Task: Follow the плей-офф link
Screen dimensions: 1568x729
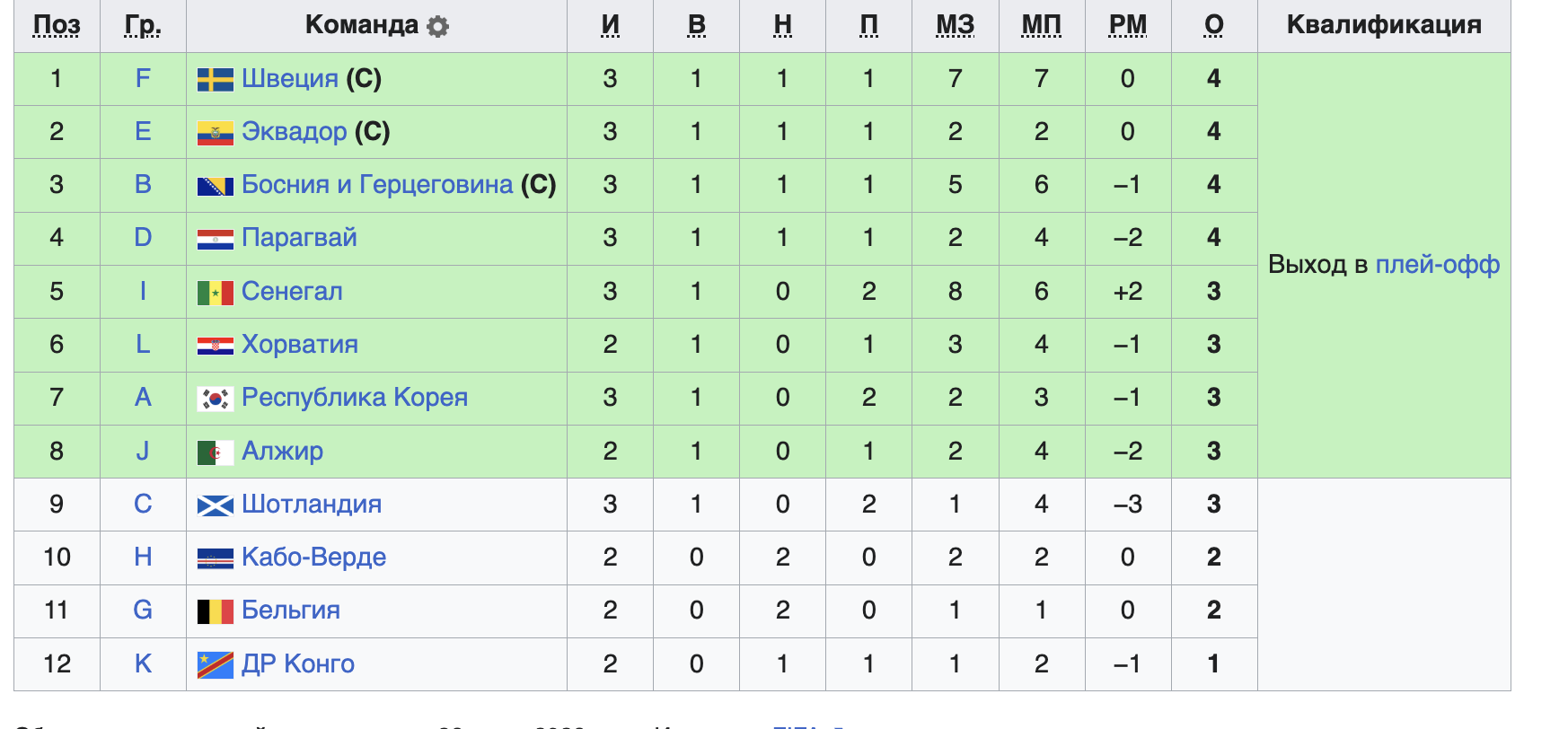Action: 1438,265
